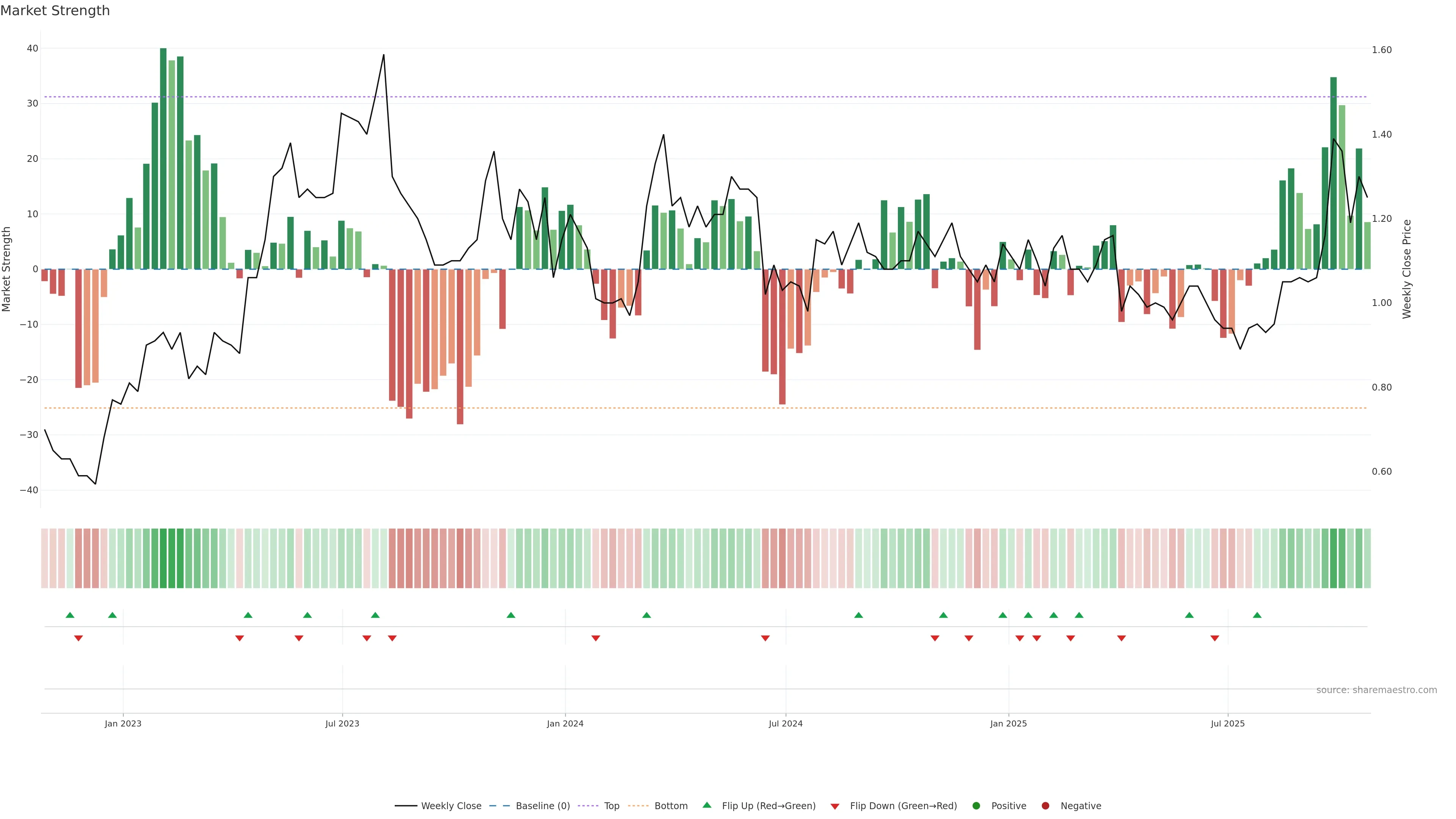The image size is (1456, 819).
Task: Click the Jan 2024 axis label
Action: pos(565,723)
